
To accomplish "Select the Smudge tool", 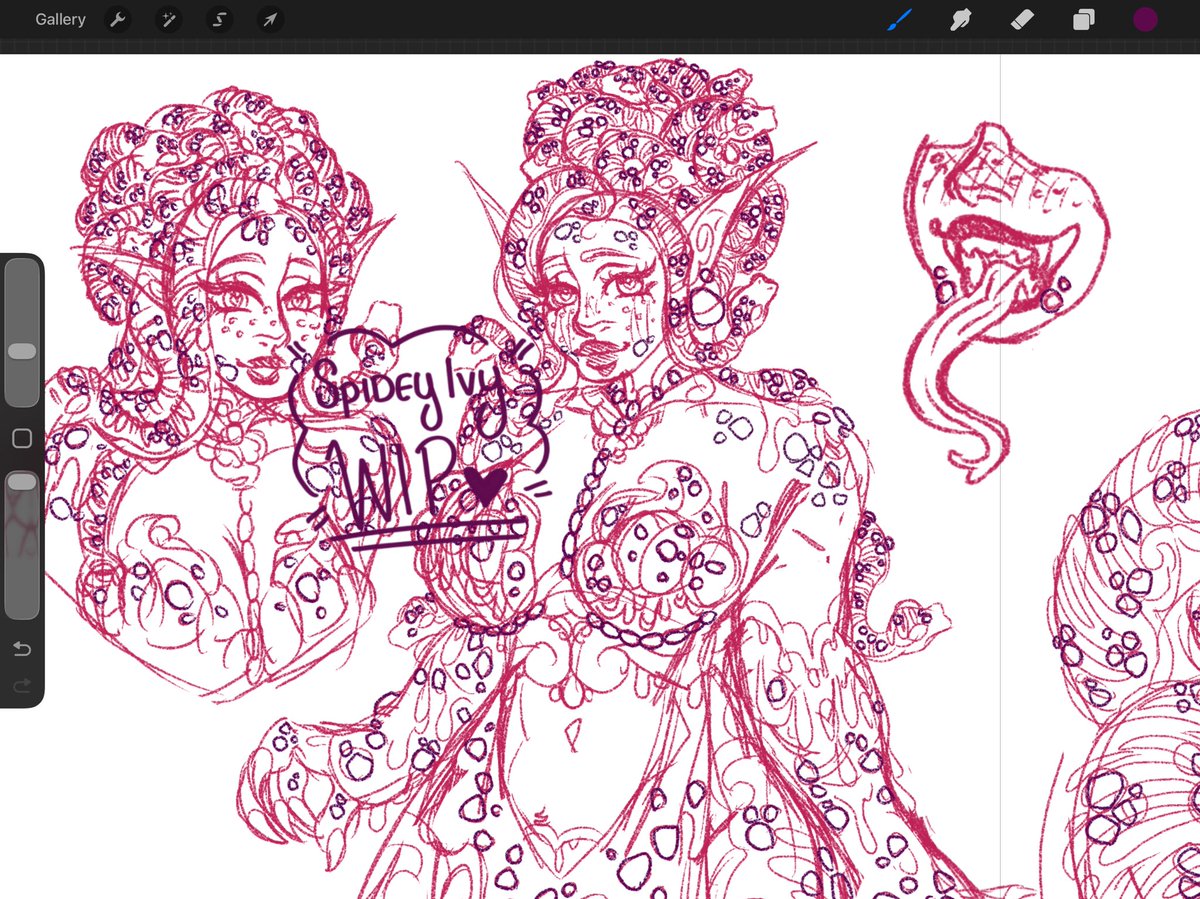I will pyautogui.click(x=961, y=19).
